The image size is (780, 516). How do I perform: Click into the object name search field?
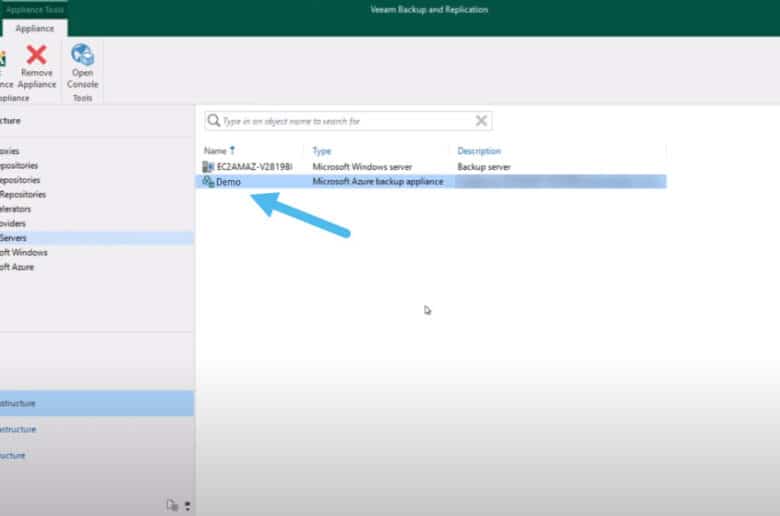(x=347, y=121)
